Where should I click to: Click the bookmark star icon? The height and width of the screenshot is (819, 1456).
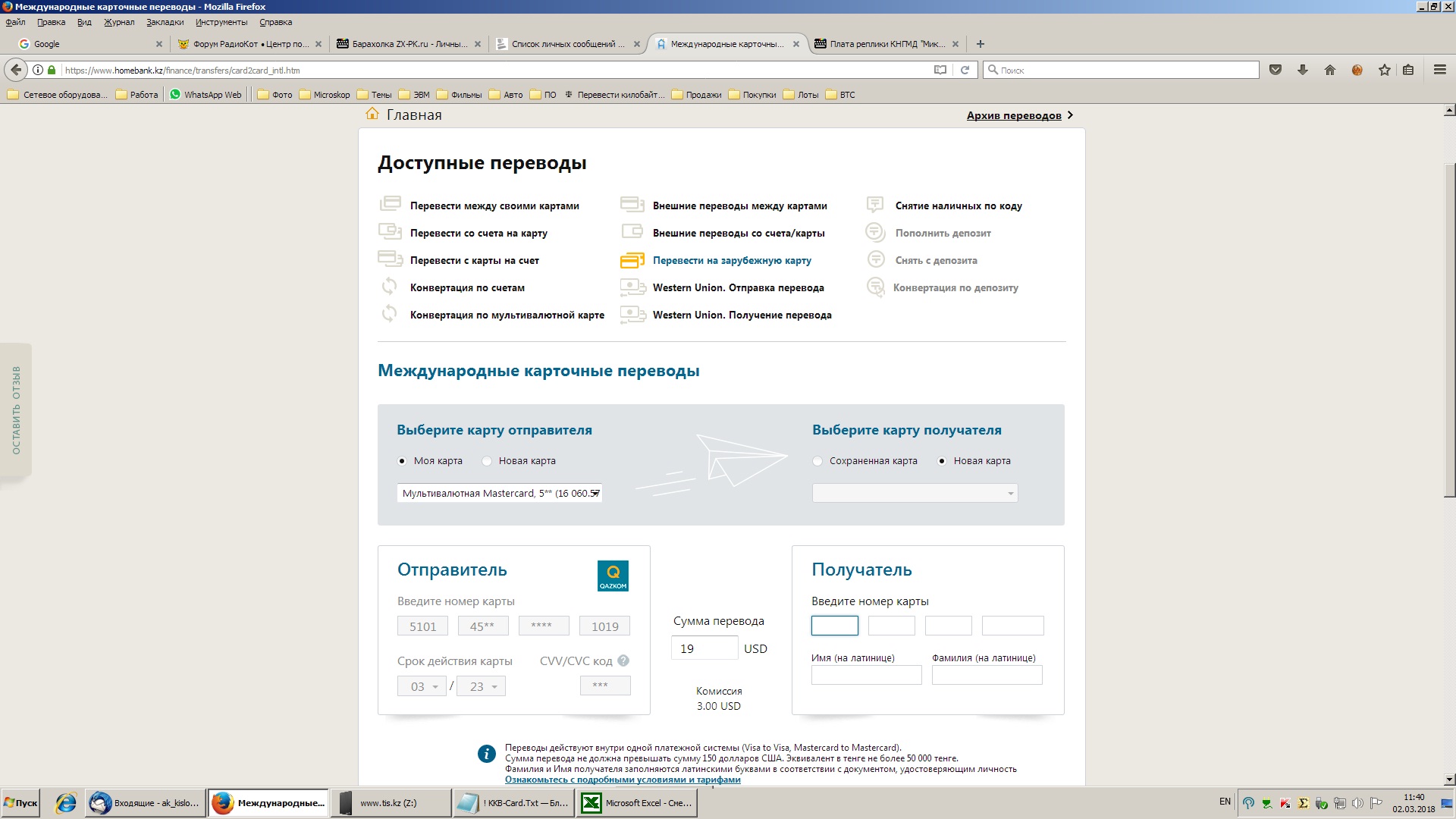pyautogui.click(x=1385, y=70)
